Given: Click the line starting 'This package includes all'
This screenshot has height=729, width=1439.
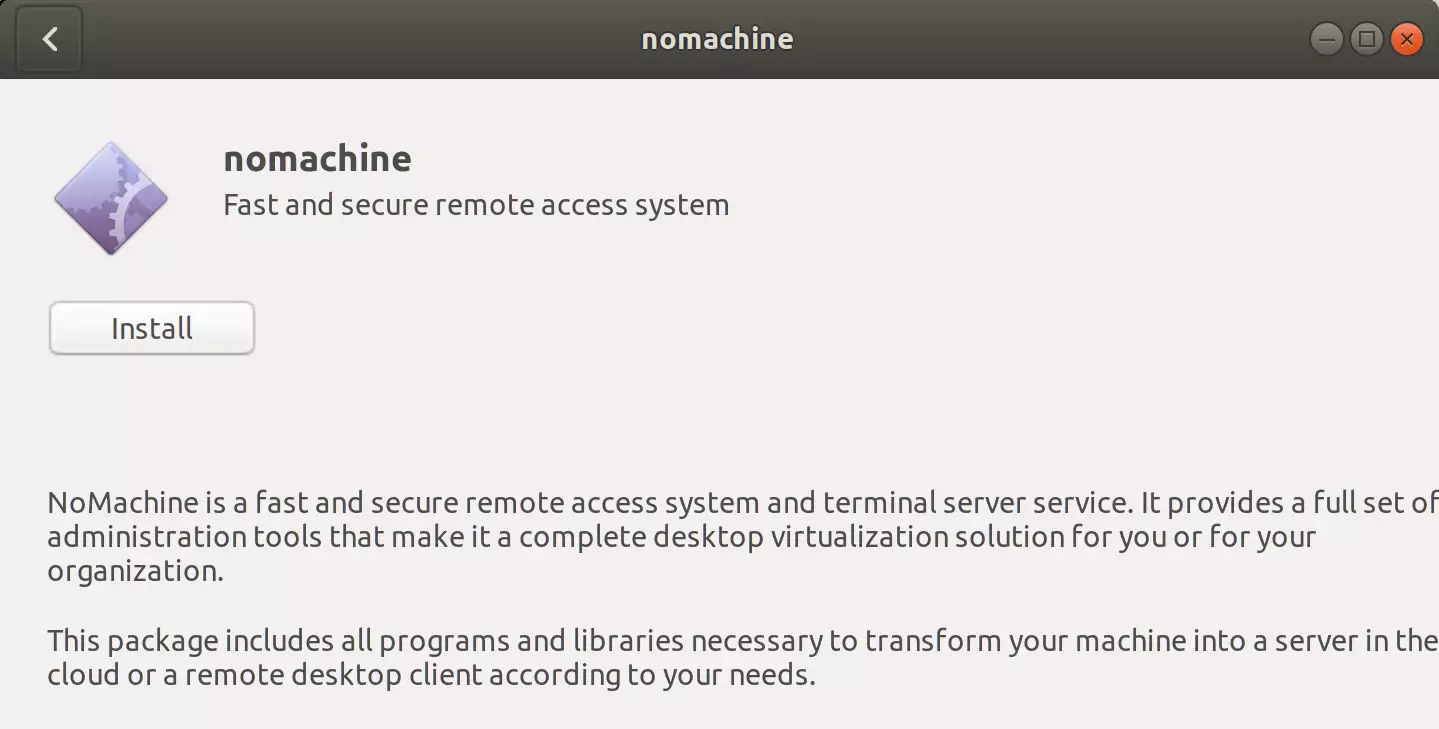Looking at the screenshot, I should coord(743,640).
